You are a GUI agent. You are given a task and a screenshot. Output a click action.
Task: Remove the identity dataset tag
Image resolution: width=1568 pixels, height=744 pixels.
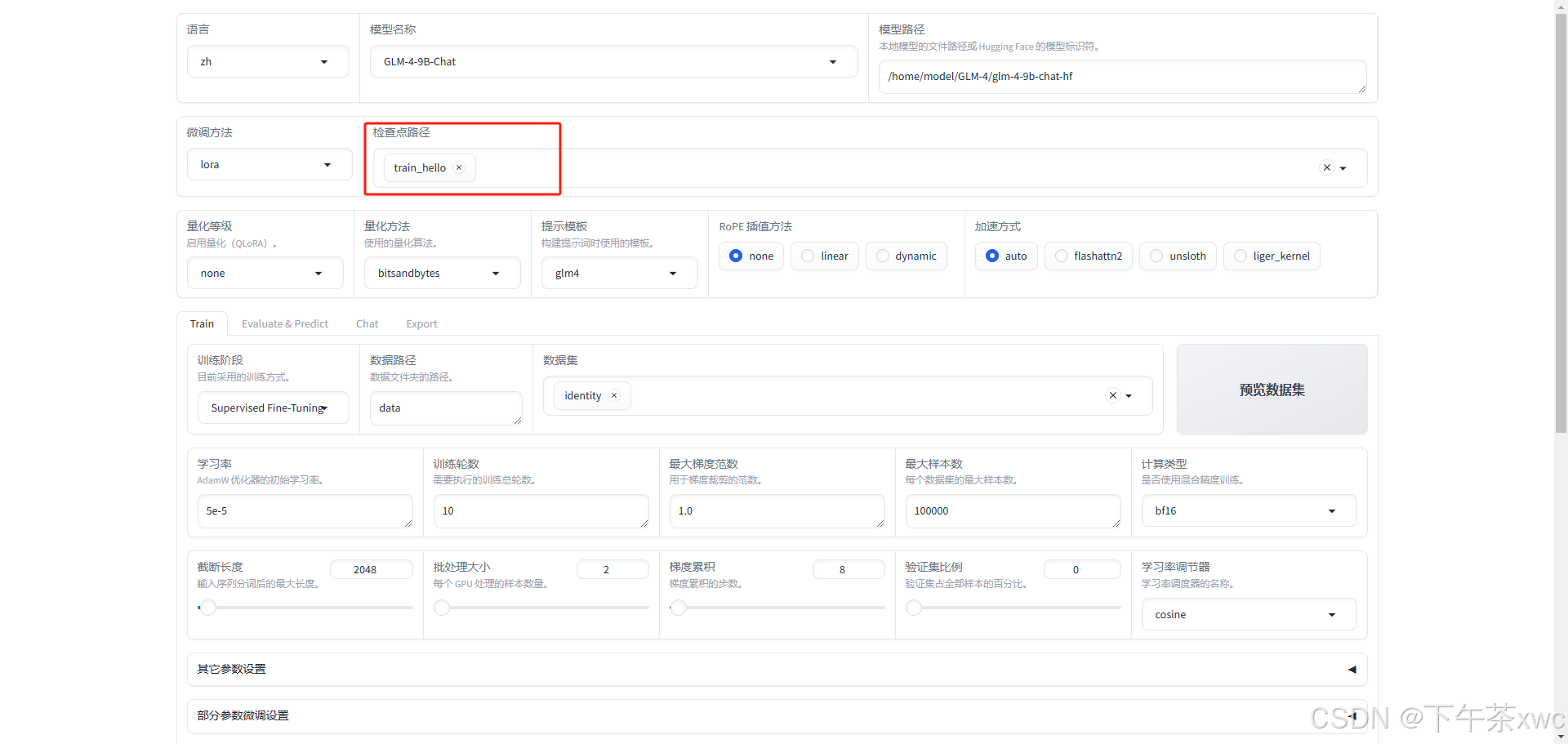(x=613, y=395)
